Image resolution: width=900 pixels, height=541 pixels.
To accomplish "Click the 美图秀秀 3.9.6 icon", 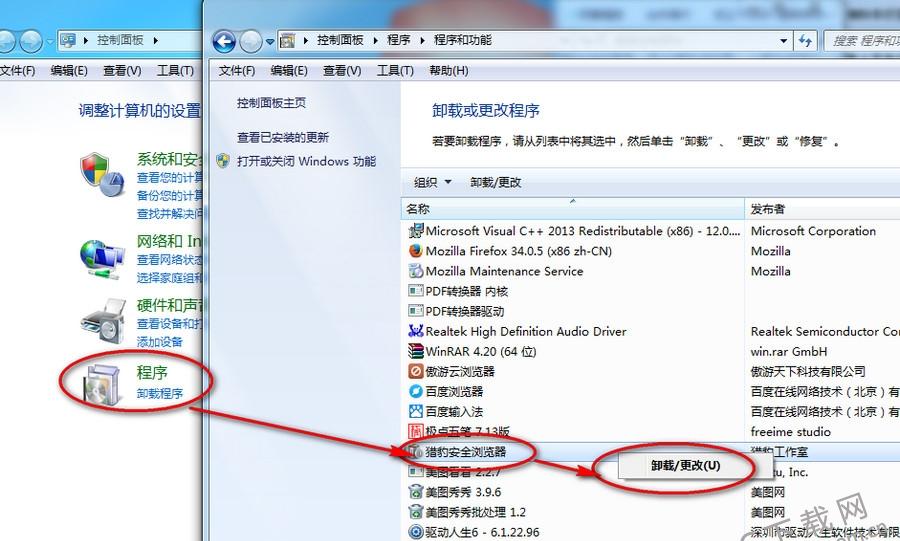I will point(416,492).
